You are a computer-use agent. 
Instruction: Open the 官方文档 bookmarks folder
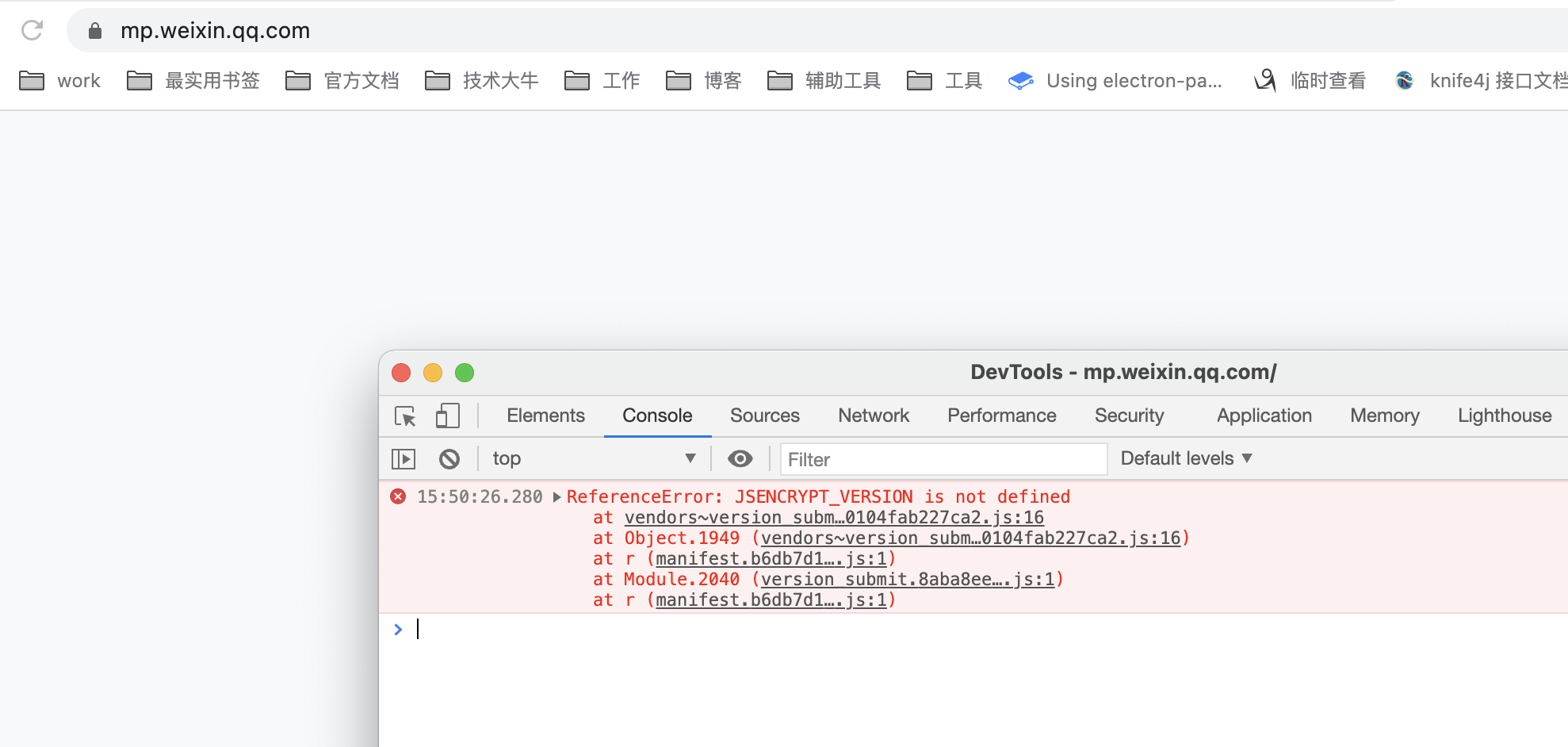pyautogui.click(x=342, y=81)
